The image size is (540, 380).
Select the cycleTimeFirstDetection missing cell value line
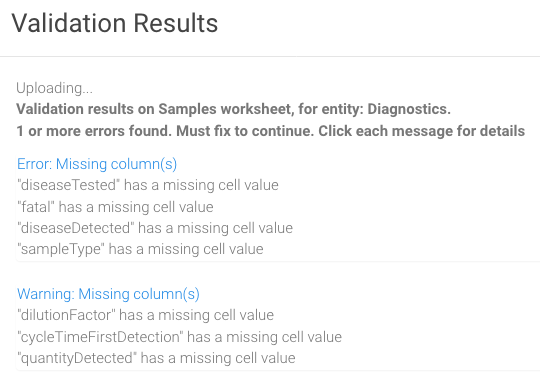(179, 337)
